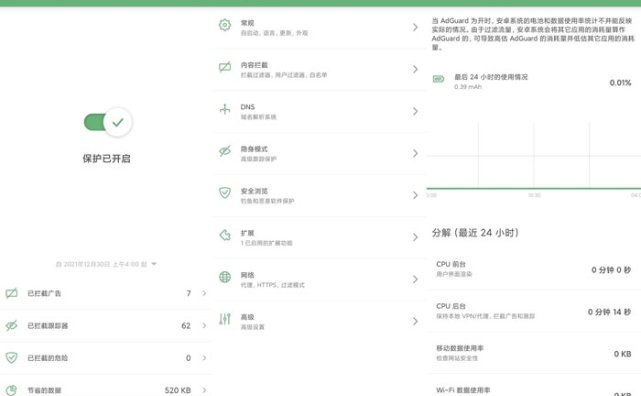This screenshot has width=641, height=396.
Task: Open the 高级 advanced sliders icon
Action: 225,319
